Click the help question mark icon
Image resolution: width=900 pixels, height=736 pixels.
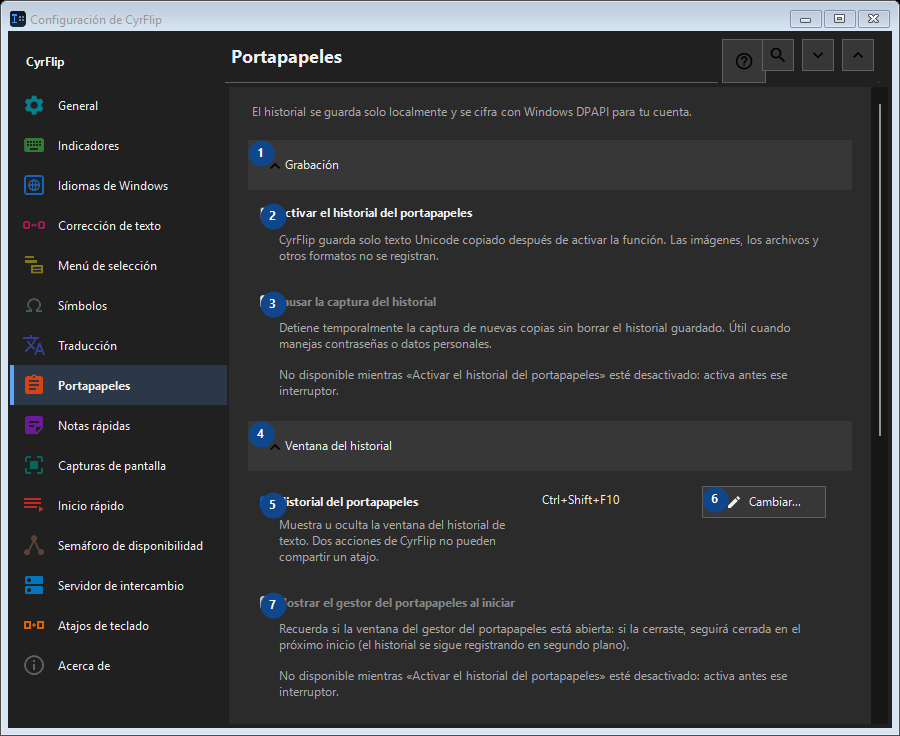(743, 61)
